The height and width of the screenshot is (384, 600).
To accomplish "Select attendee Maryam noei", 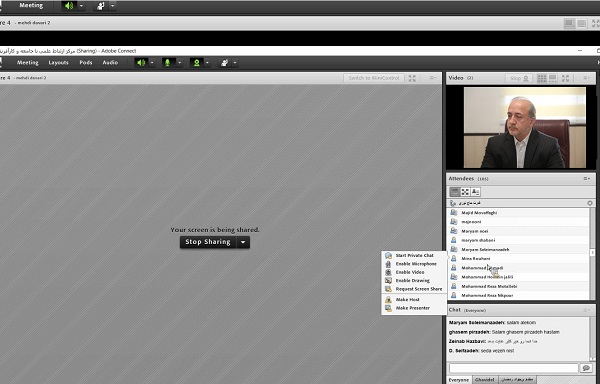I will (518, 231).
